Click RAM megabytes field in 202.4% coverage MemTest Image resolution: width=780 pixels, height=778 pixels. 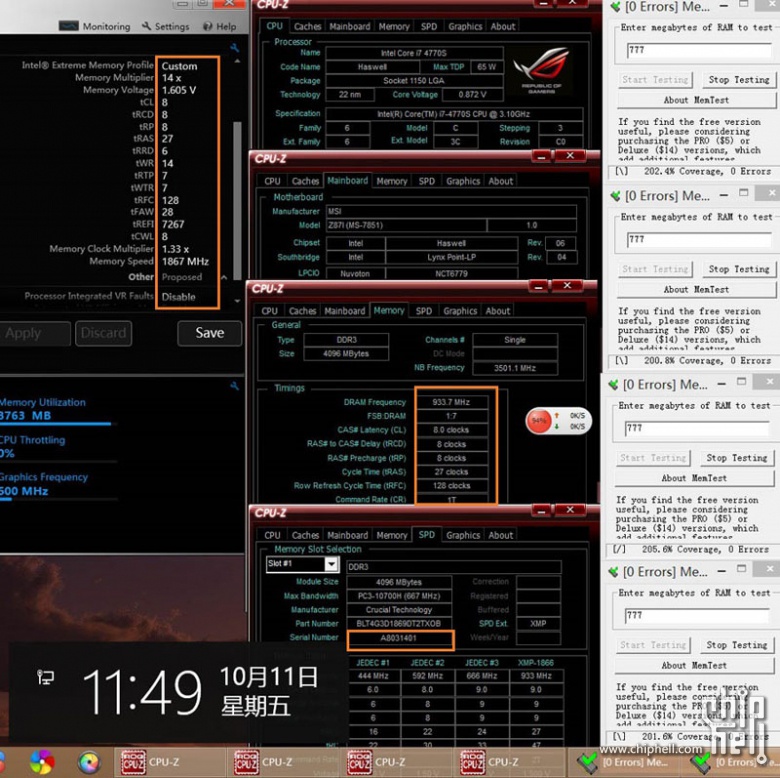tap(699, 50)
